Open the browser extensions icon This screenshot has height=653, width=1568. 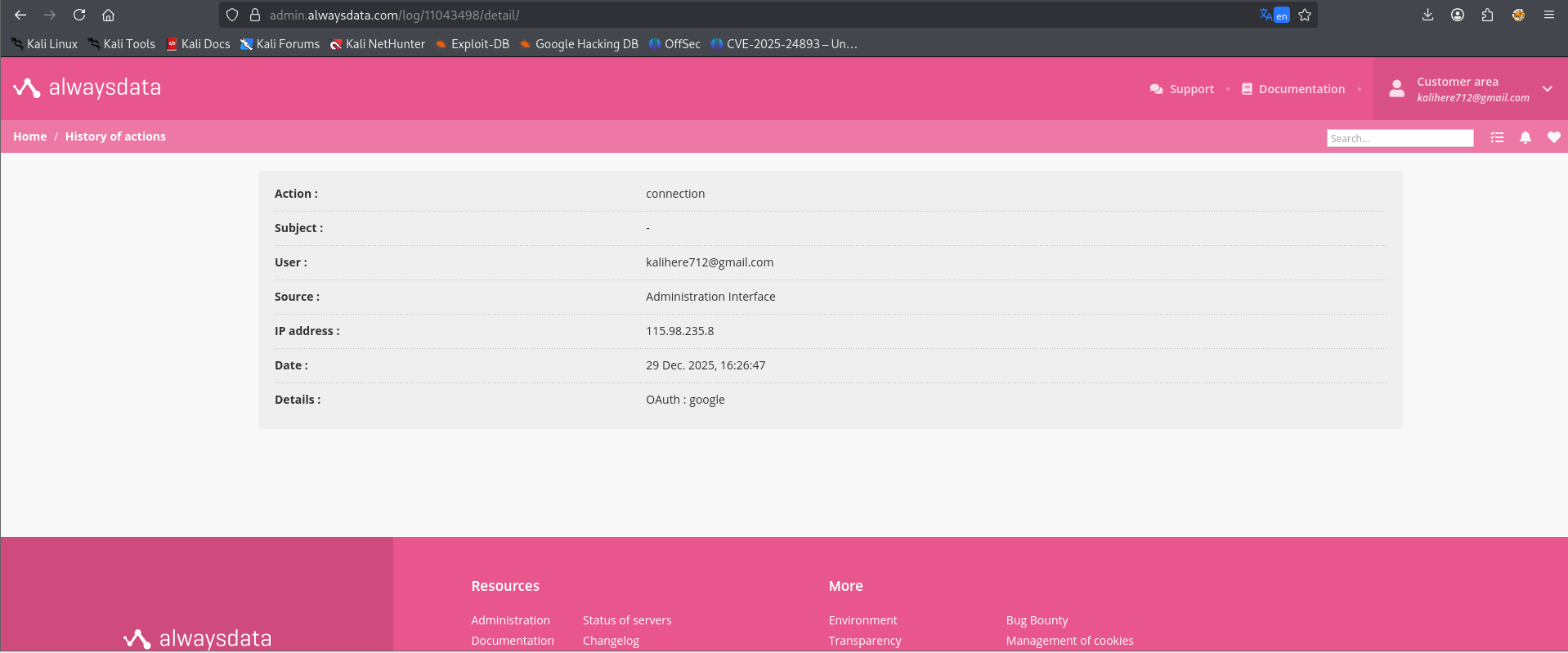click(x=1487, y=15)
